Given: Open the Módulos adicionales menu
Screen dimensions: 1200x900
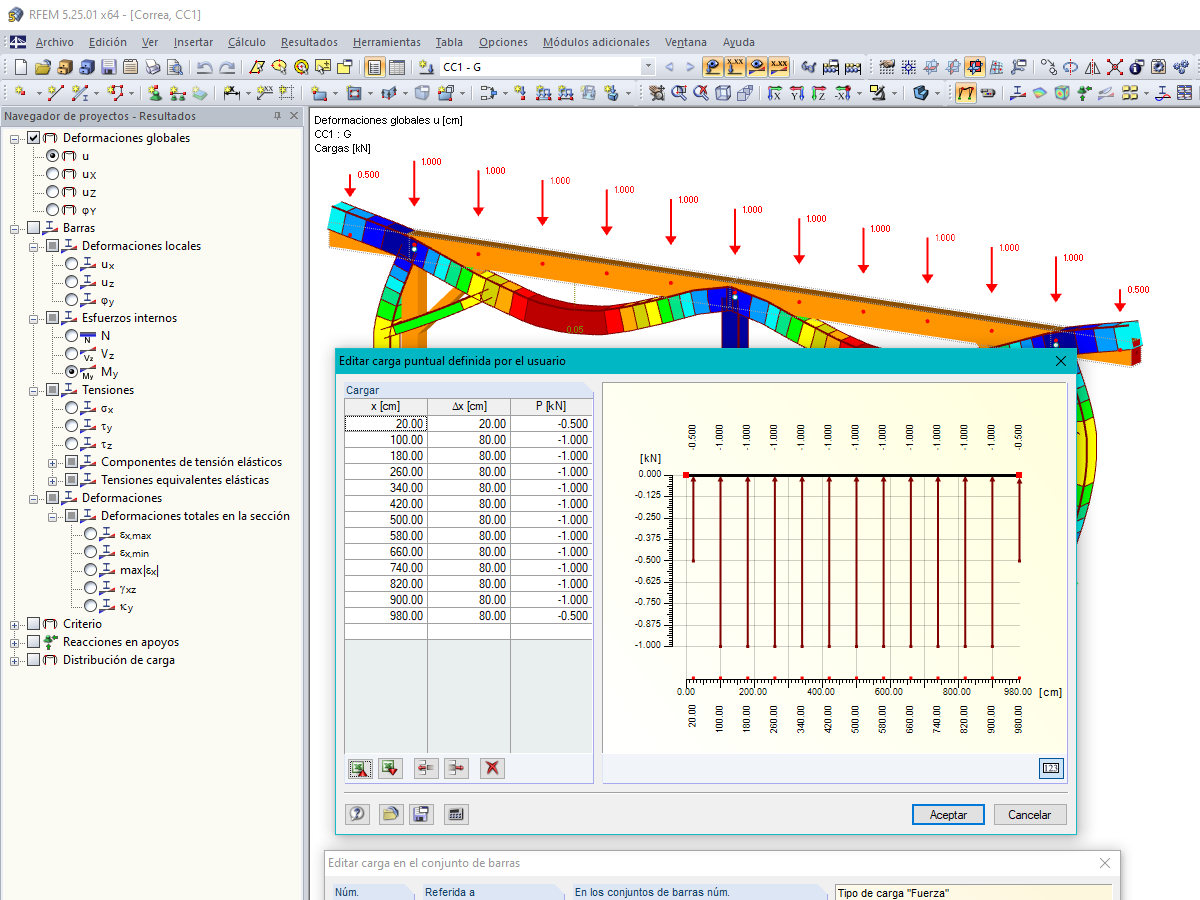Looking at the screenshot, I should pyautogui.click(x=596, y=42).
